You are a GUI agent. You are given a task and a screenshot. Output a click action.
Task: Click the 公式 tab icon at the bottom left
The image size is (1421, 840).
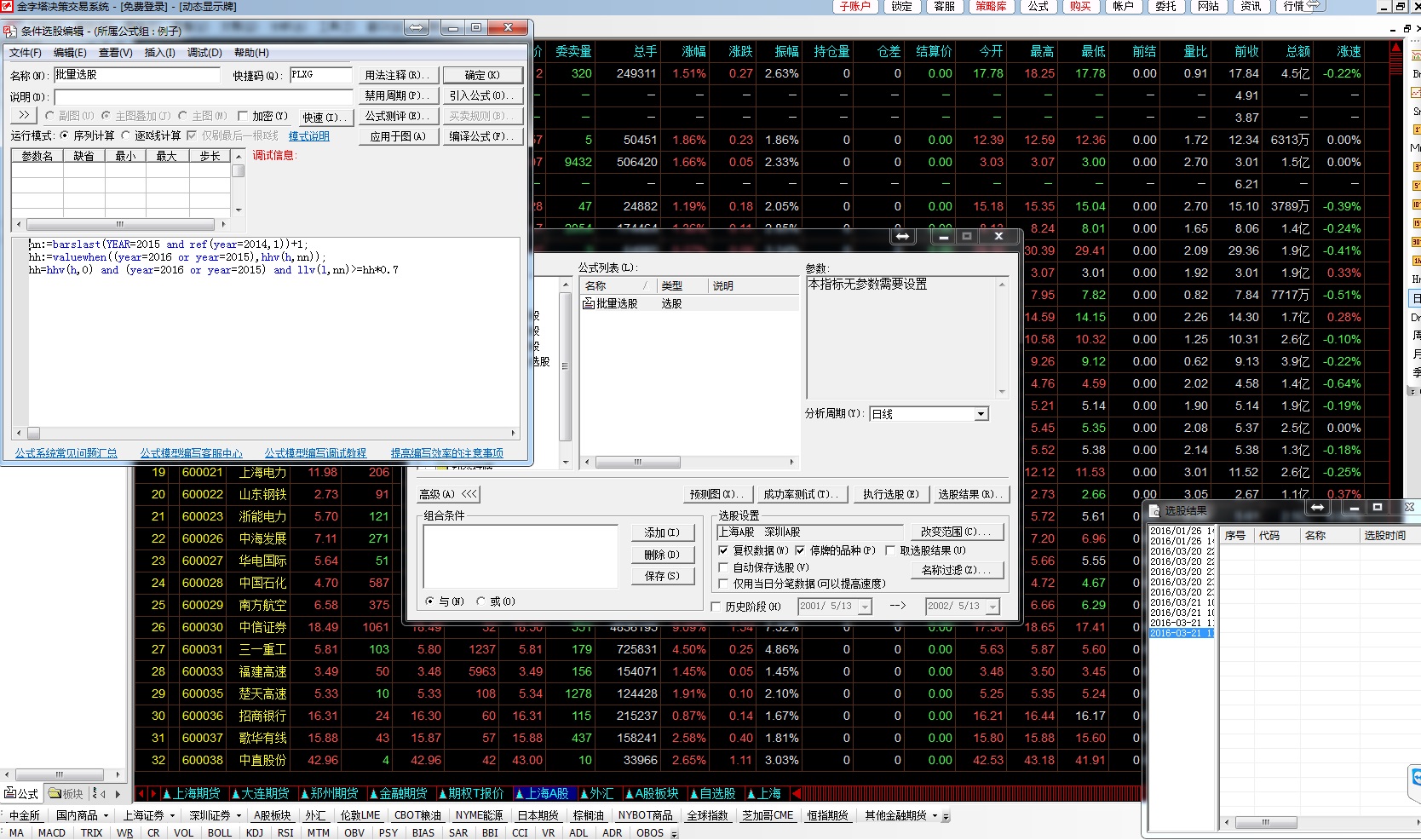click(x=10, y=793)
